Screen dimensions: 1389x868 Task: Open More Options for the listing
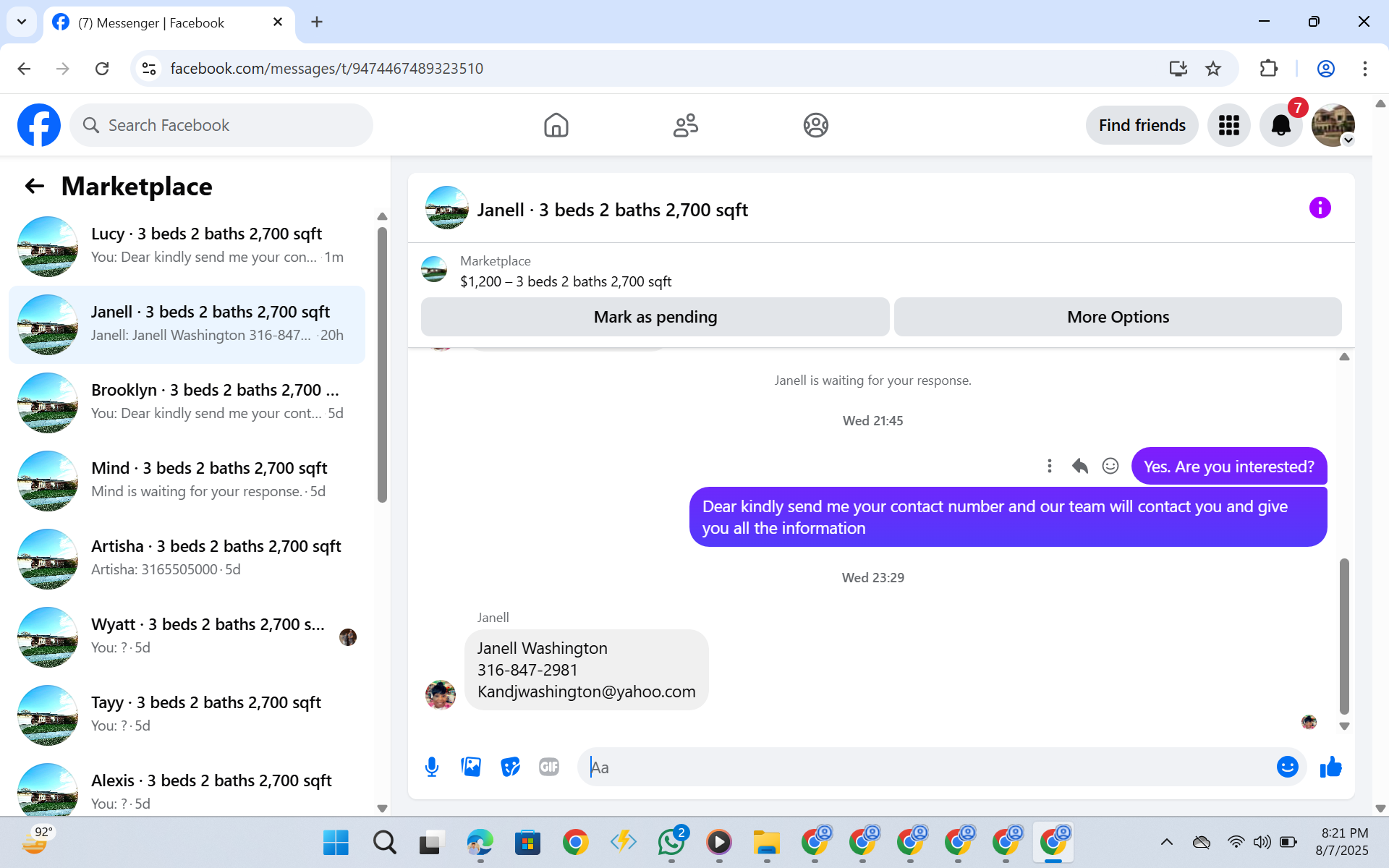click(x=1118, y=317)
